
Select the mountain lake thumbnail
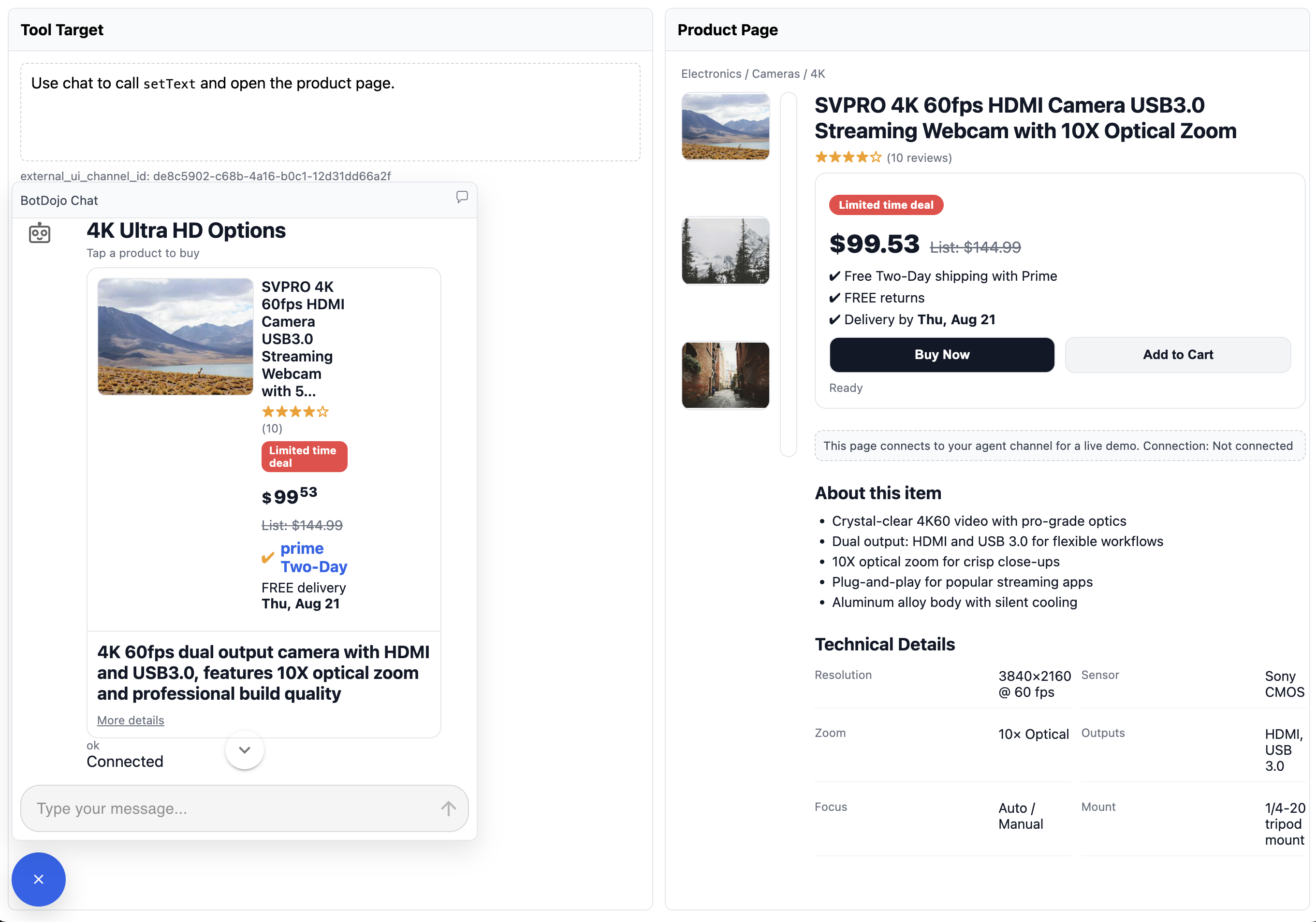(725, 127)
